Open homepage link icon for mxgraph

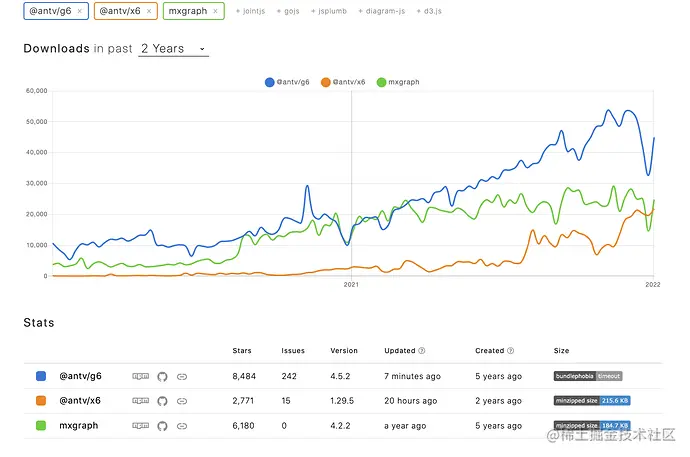(182, 426)
